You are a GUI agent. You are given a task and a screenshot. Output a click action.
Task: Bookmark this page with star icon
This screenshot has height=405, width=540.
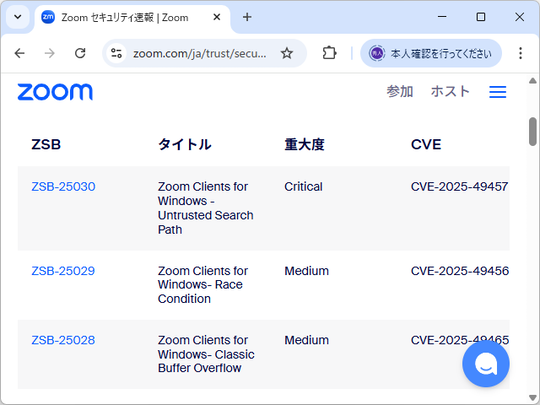tap(287, 53)
